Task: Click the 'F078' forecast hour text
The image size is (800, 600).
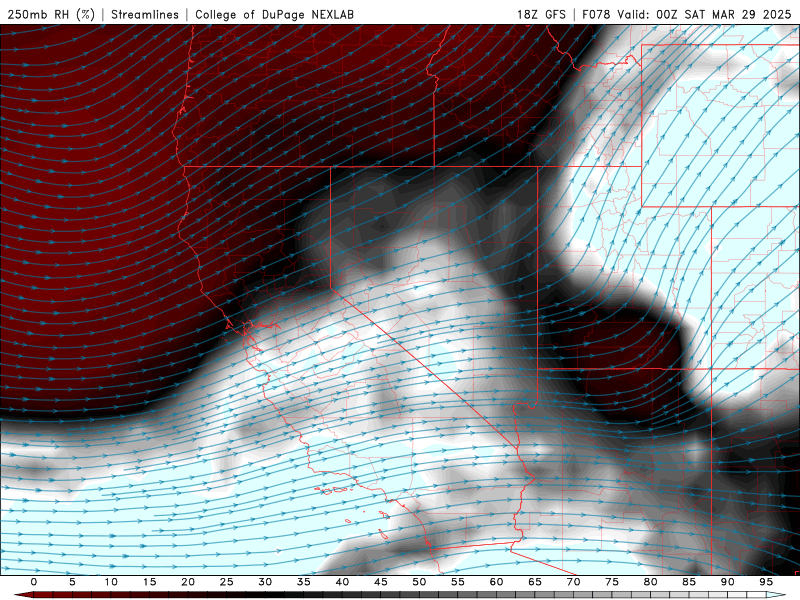Action: tap(596, 14)
